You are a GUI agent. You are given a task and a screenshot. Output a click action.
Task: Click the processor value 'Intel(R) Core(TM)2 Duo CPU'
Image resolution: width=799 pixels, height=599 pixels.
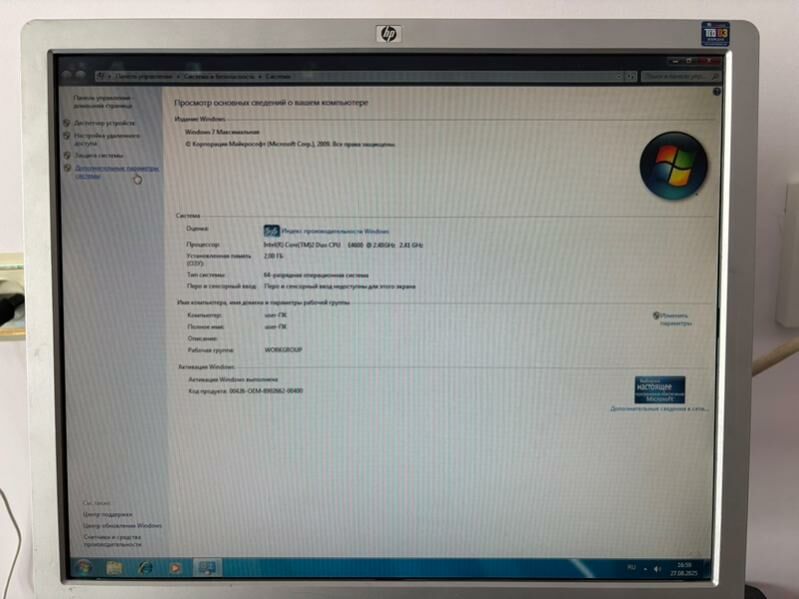pyautogui.click(x=302, y=245)
